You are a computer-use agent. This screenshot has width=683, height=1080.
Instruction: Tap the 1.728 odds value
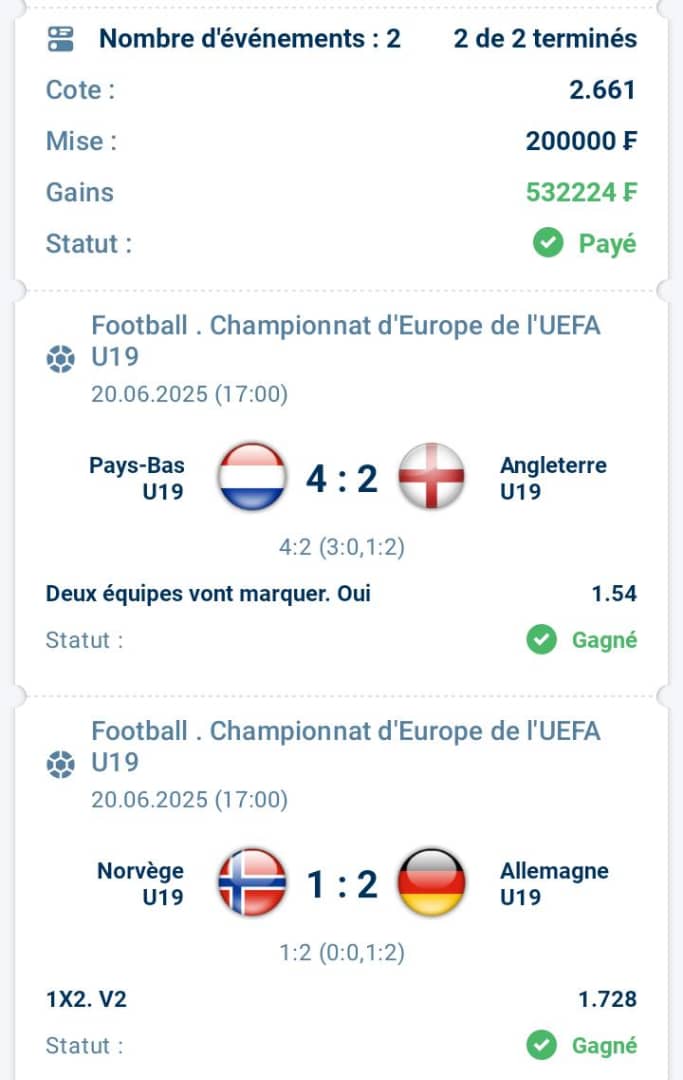pyautogui.click(x=607, y=999)
